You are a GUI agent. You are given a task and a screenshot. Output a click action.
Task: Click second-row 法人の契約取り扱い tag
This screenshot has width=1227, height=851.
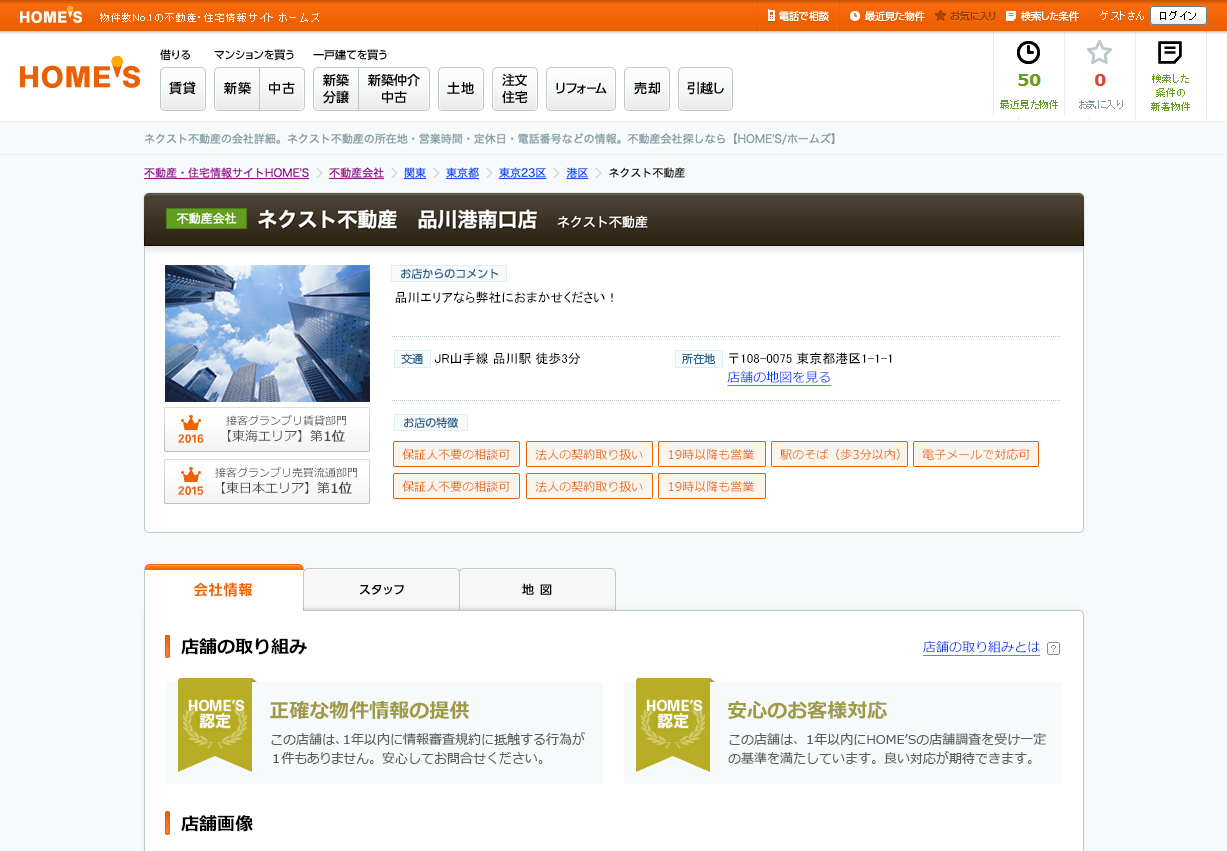589,486
